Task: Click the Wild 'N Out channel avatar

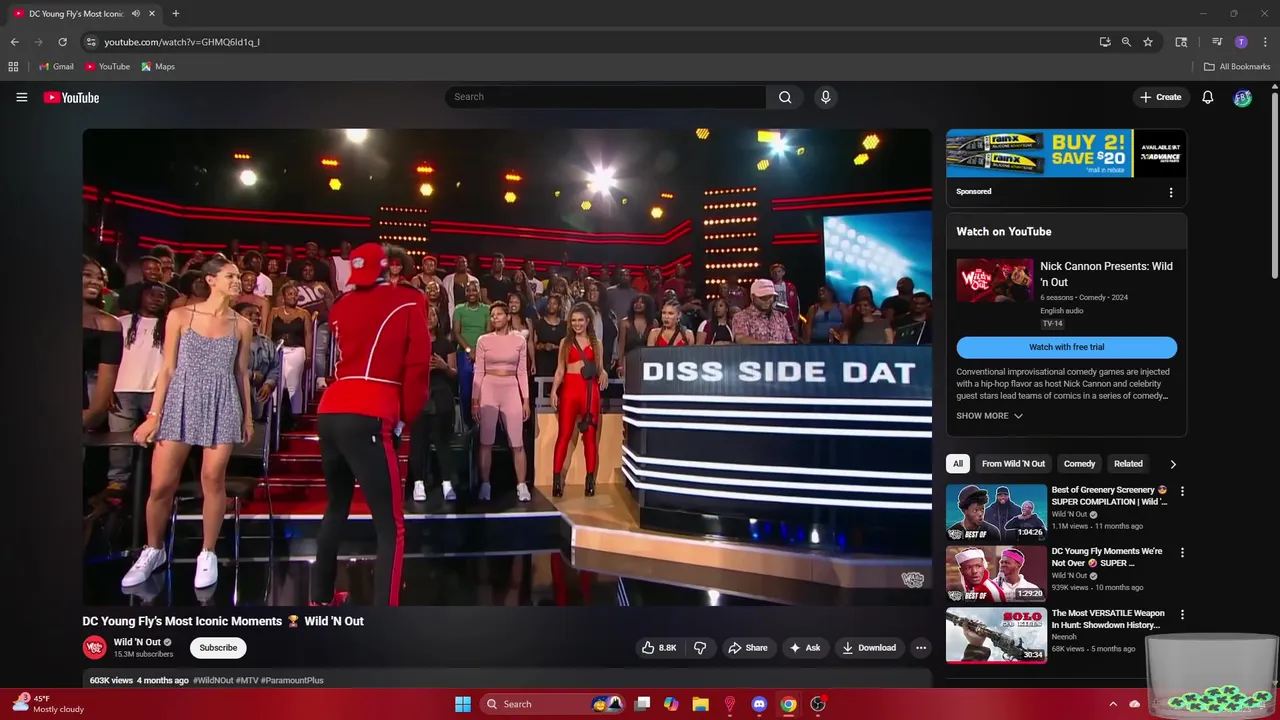Action: pyautogui.click(x=94, y=647)
